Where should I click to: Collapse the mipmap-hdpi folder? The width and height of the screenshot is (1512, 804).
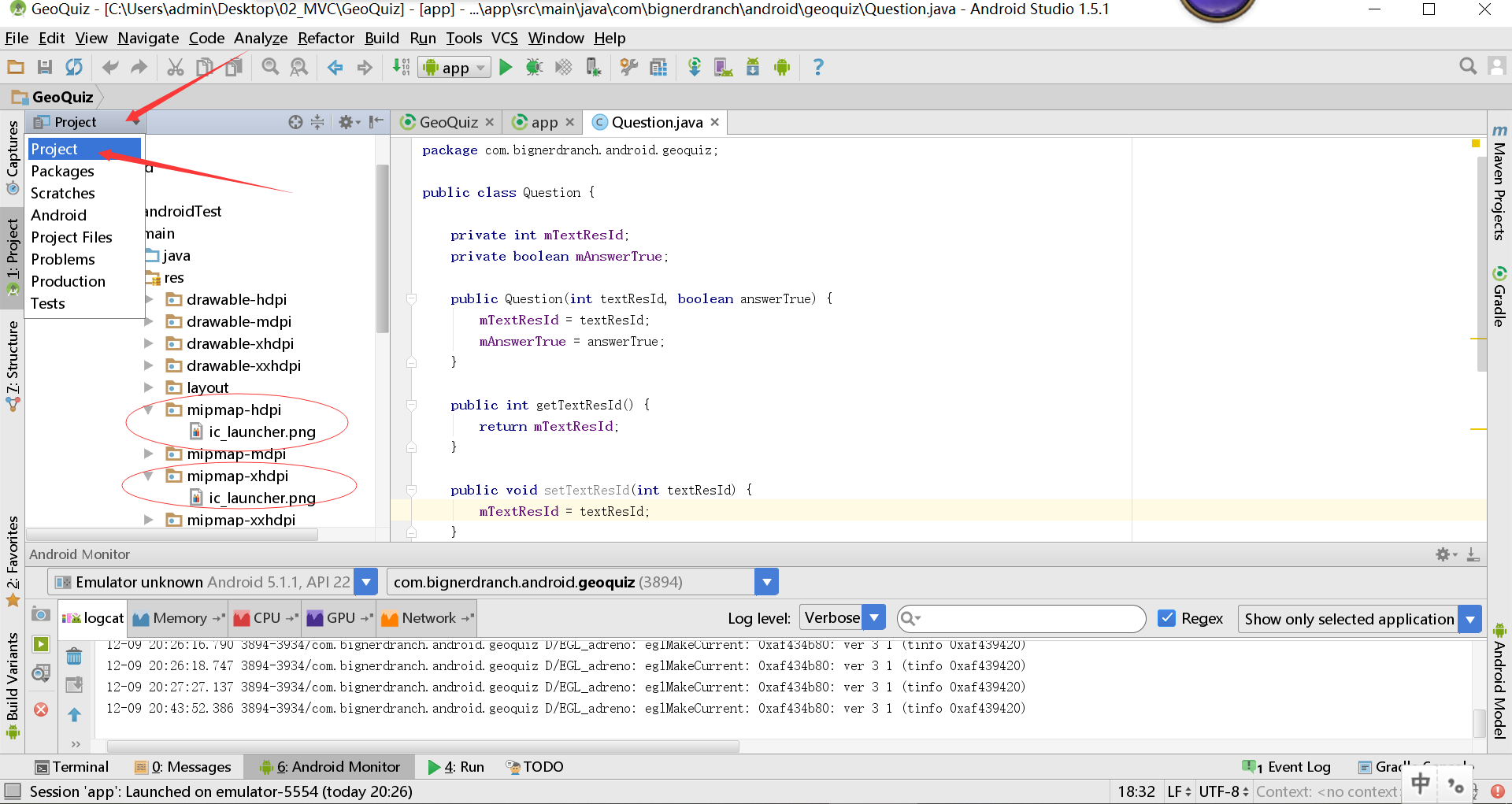150,409
